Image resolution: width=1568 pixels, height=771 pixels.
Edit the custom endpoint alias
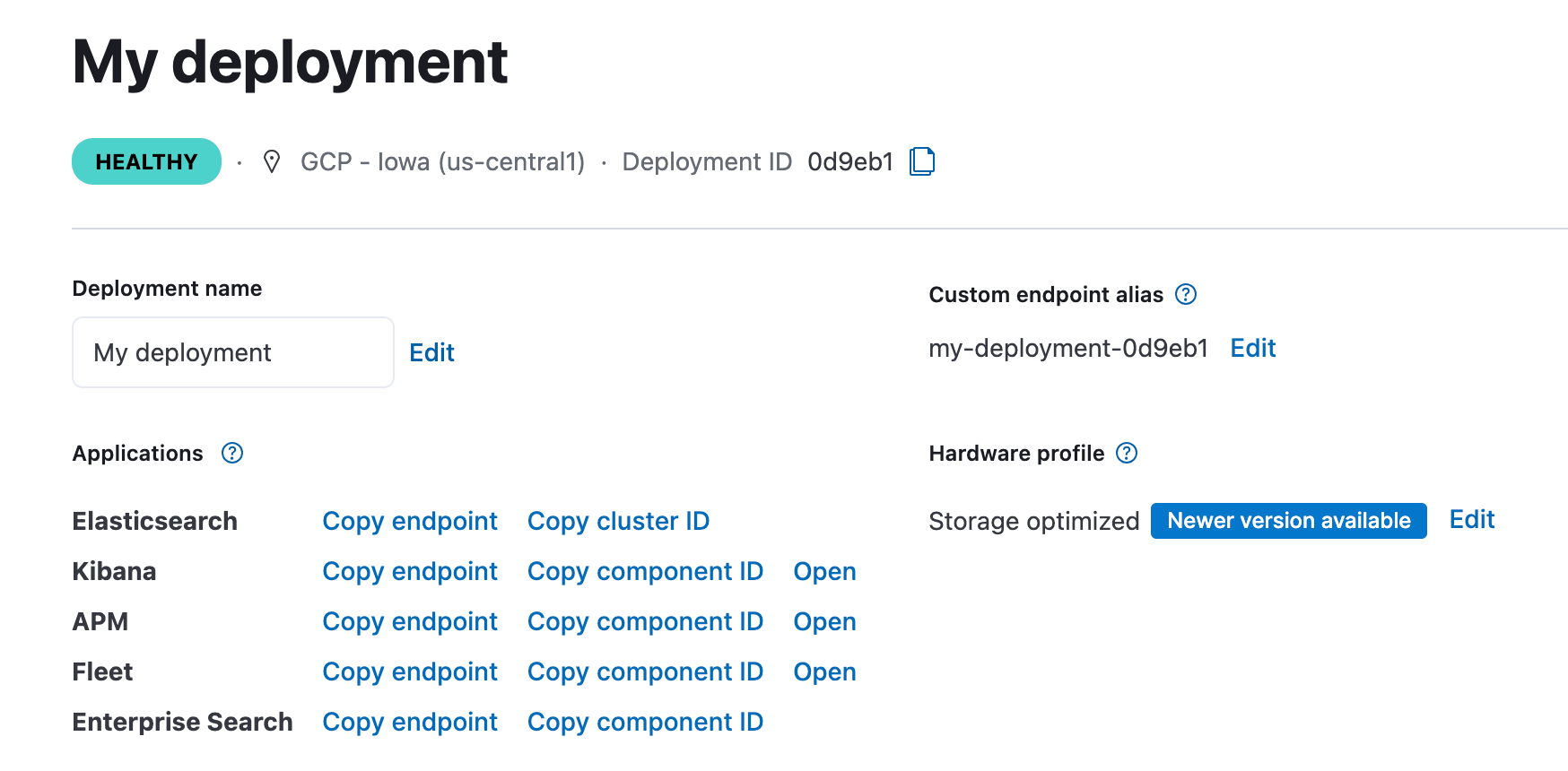[1252, 348]
